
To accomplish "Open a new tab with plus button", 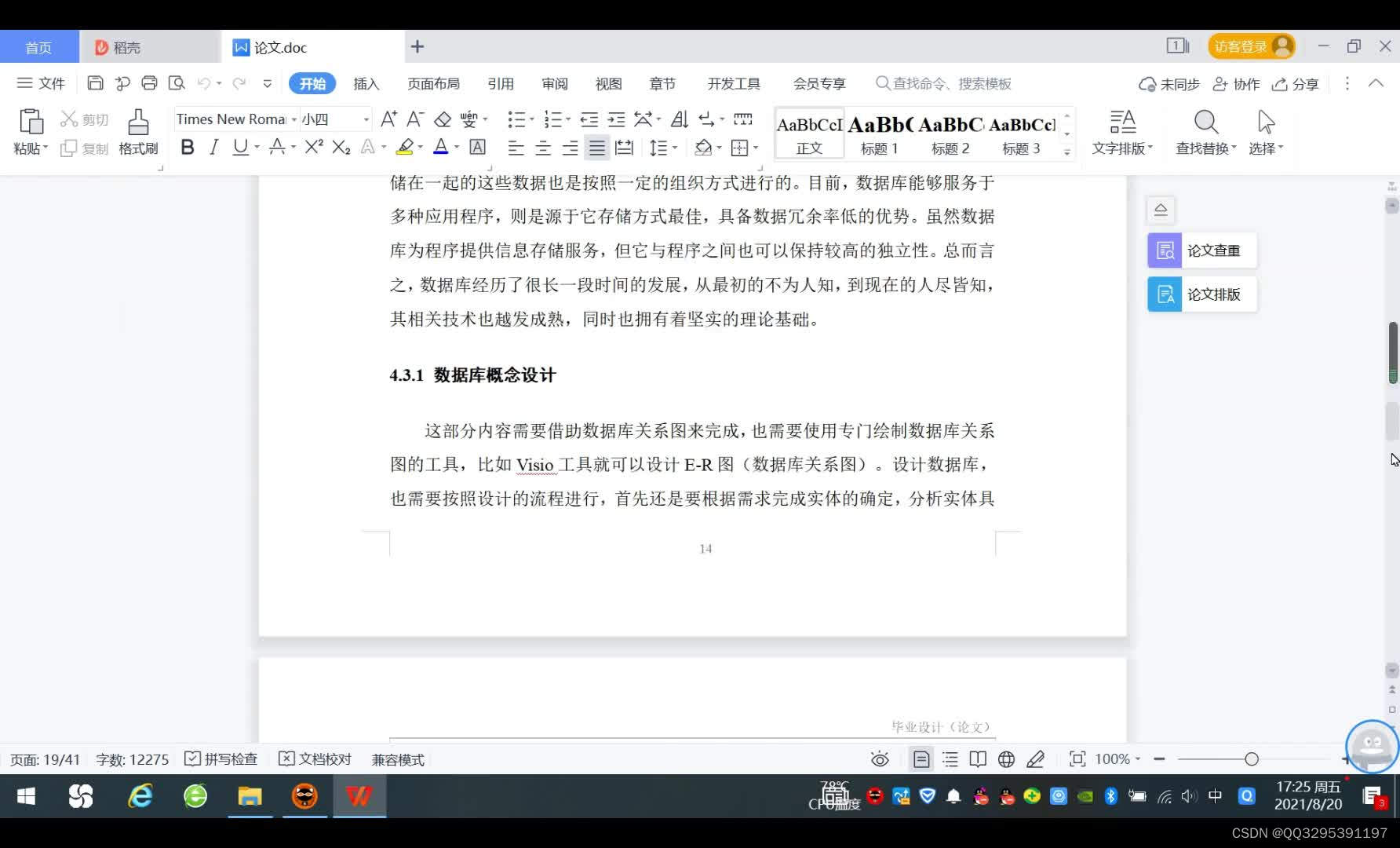I will (x=417, y=47).
